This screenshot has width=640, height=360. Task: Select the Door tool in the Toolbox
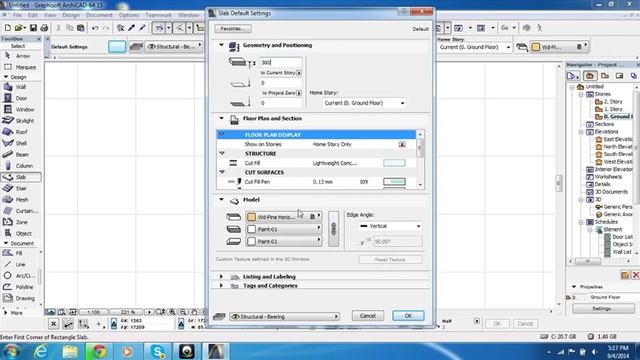[x=20, y=98]
